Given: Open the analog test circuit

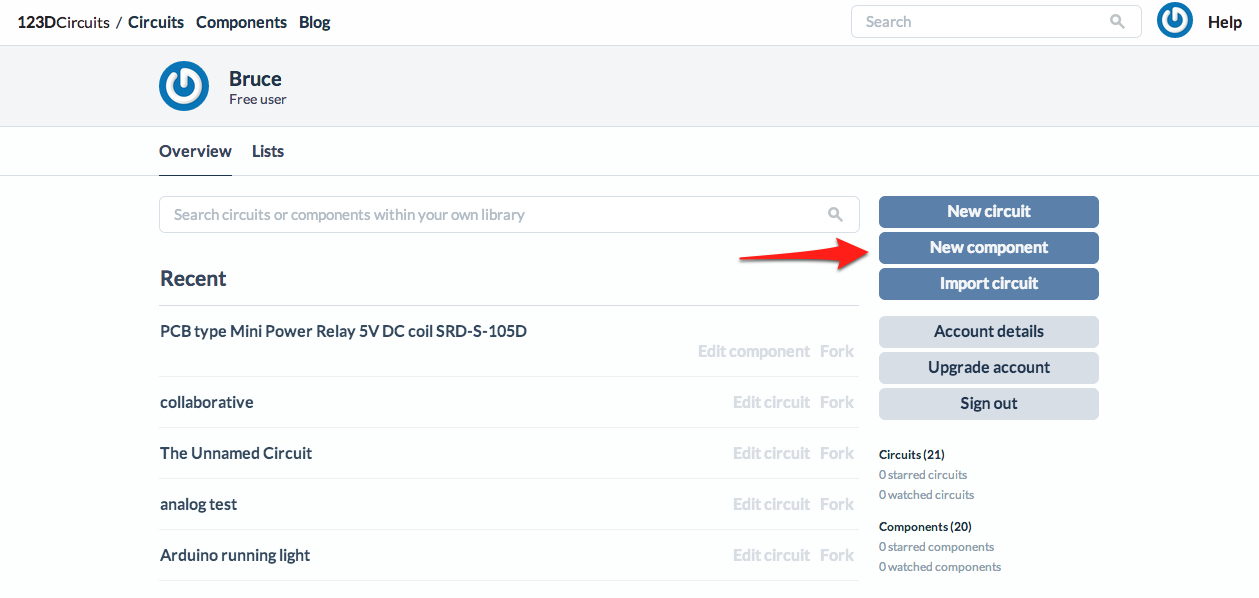Looking at the screenshot, I should [x=198, y=504].
